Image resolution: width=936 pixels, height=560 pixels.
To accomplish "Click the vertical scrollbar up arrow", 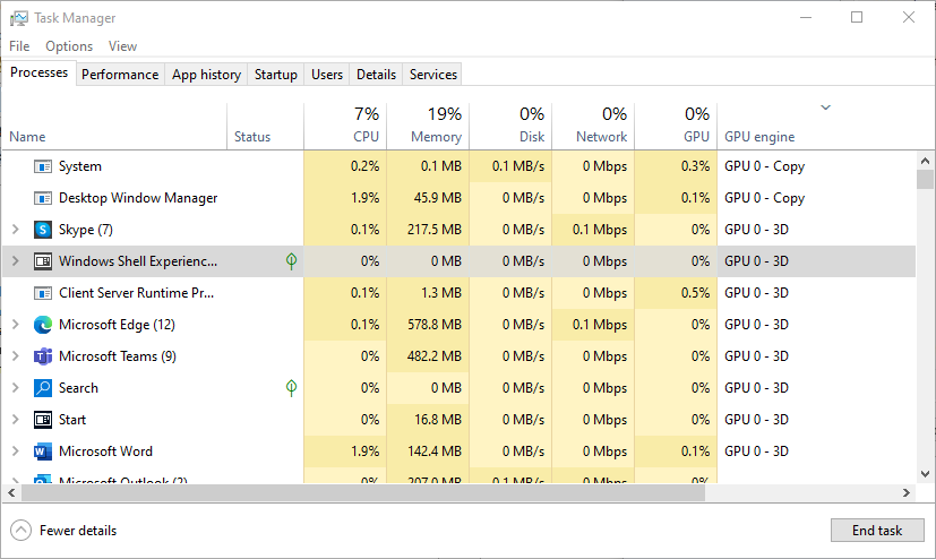I will tap(925, 161).
